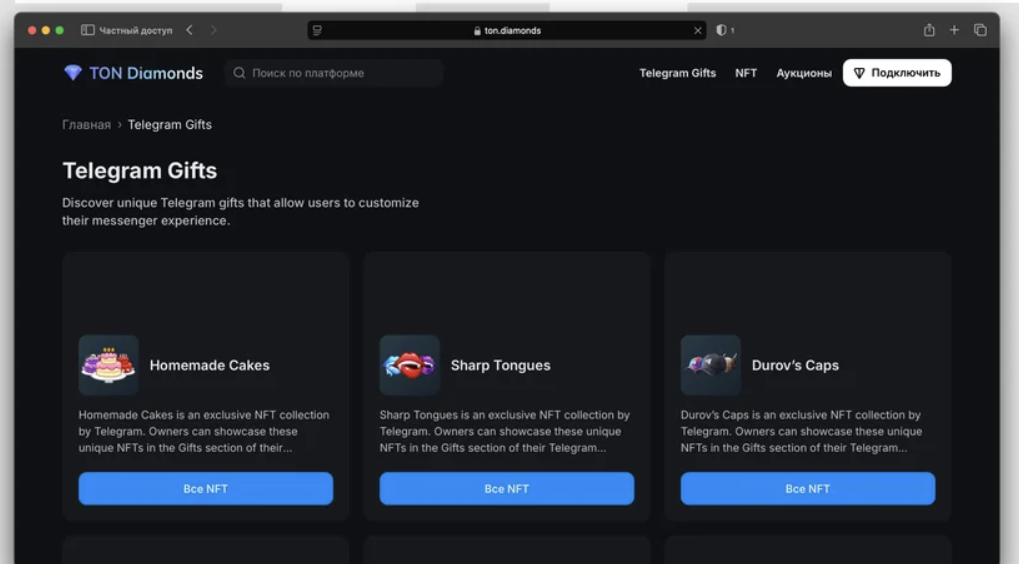Click the TON Diamonds logo
The height and width of the screenshot is (564, 1019).
tap(133, 73)
